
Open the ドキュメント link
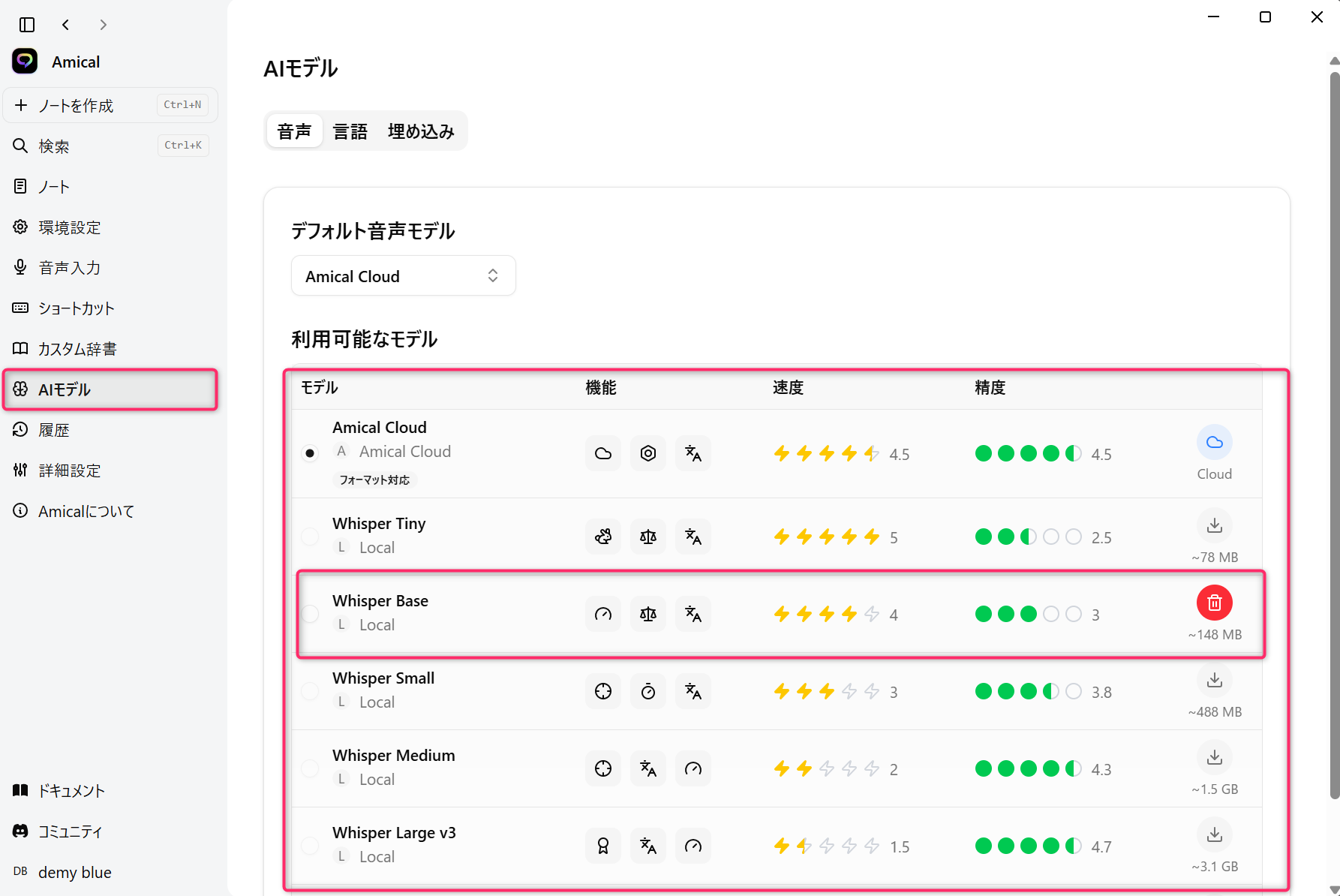(71, 791)
